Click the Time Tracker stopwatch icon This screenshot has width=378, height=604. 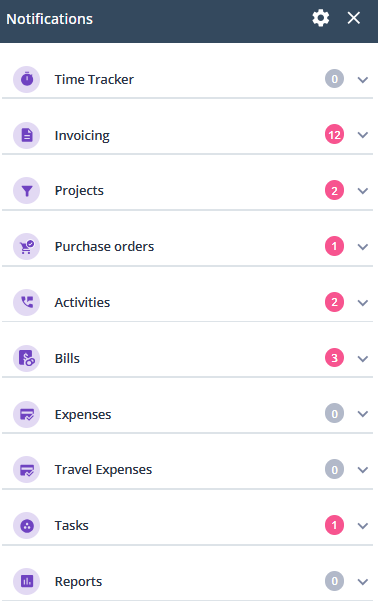tap(27, 79)
